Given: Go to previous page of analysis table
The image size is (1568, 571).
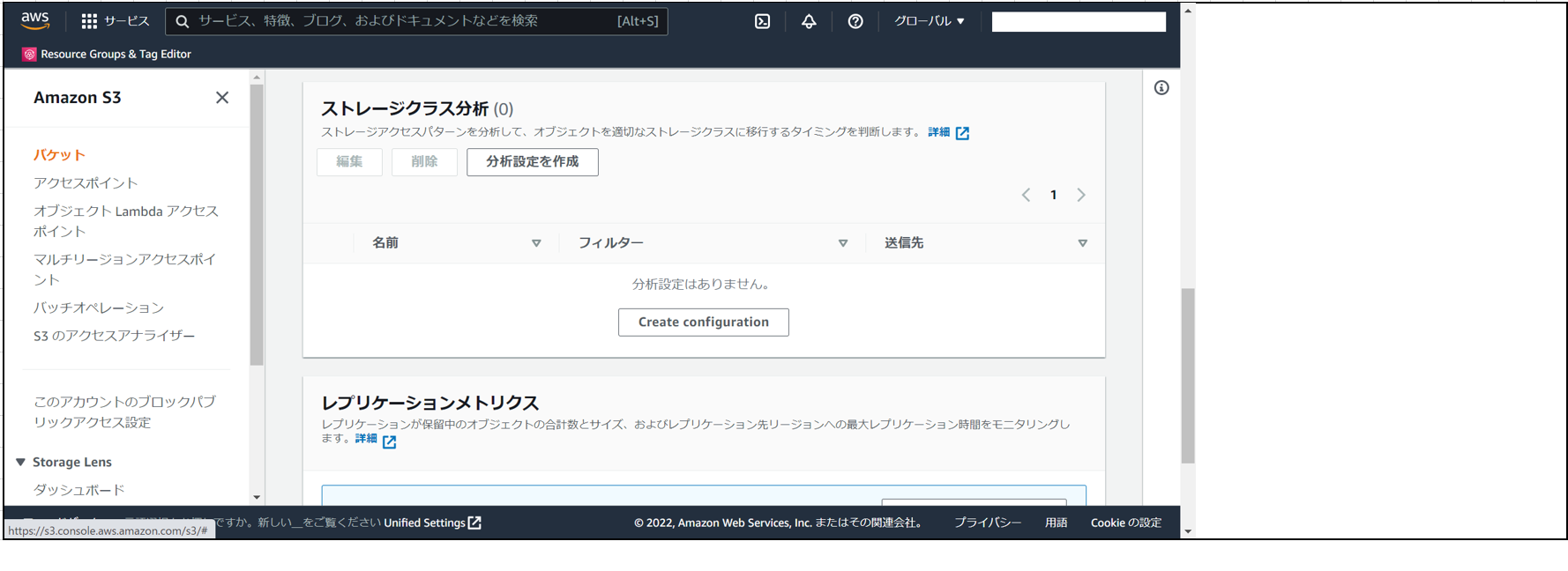Looking at the screenshot, I should (1026, 195).
